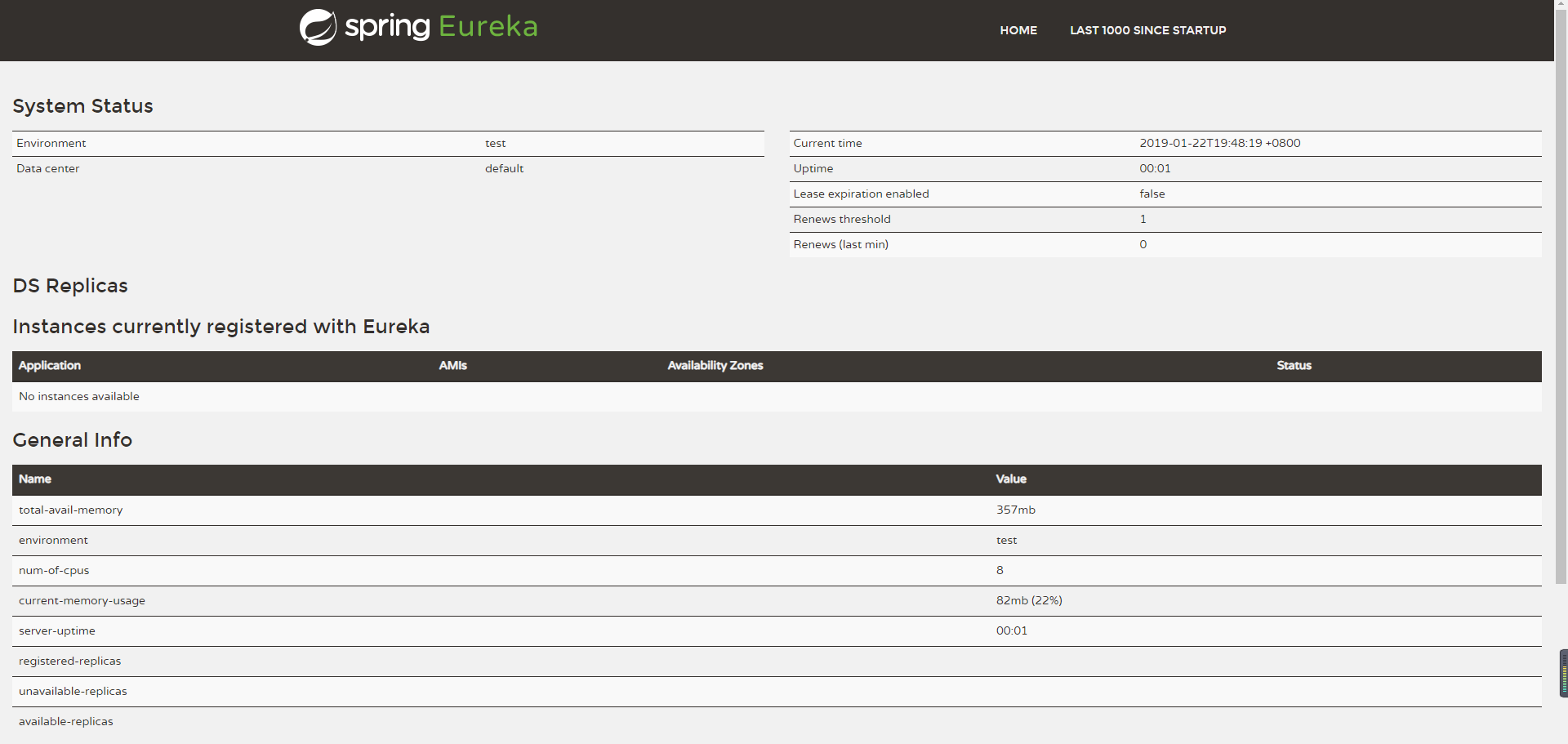Select the Uptime label in System Status
The image size is (1568, 744).
[x=813, y=168]
